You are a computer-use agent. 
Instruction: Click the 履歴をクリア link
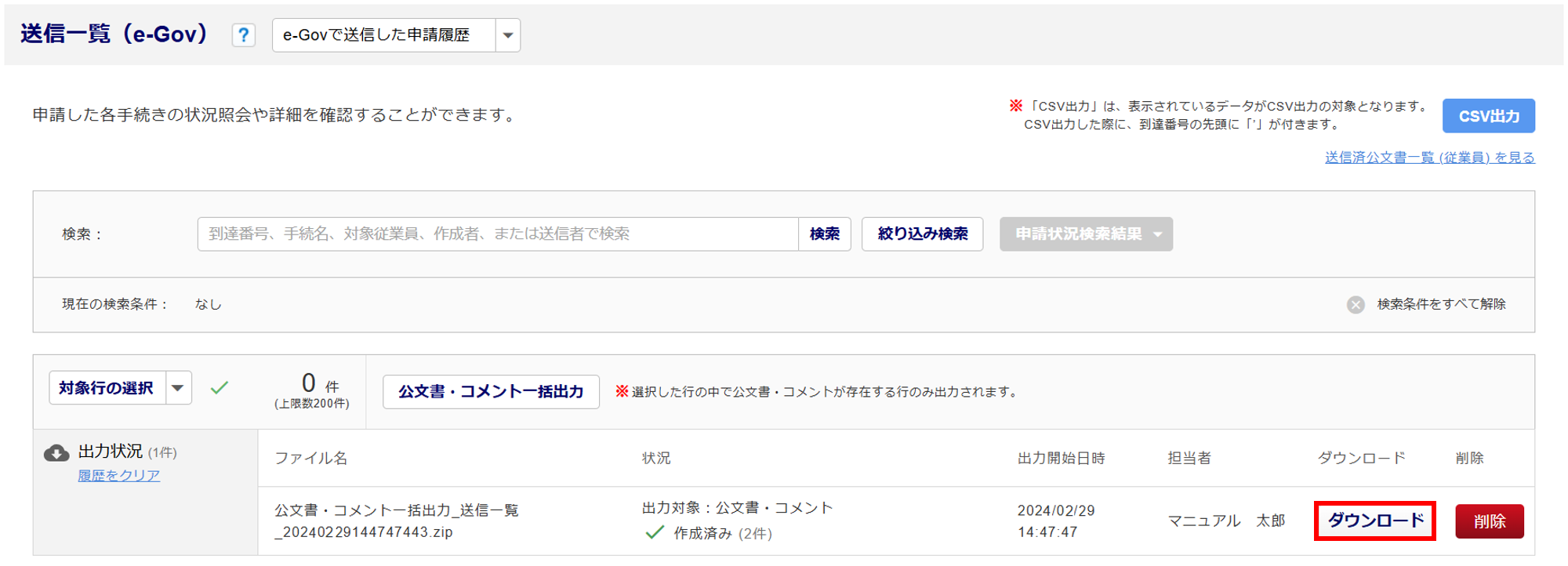tap(118, 476)
